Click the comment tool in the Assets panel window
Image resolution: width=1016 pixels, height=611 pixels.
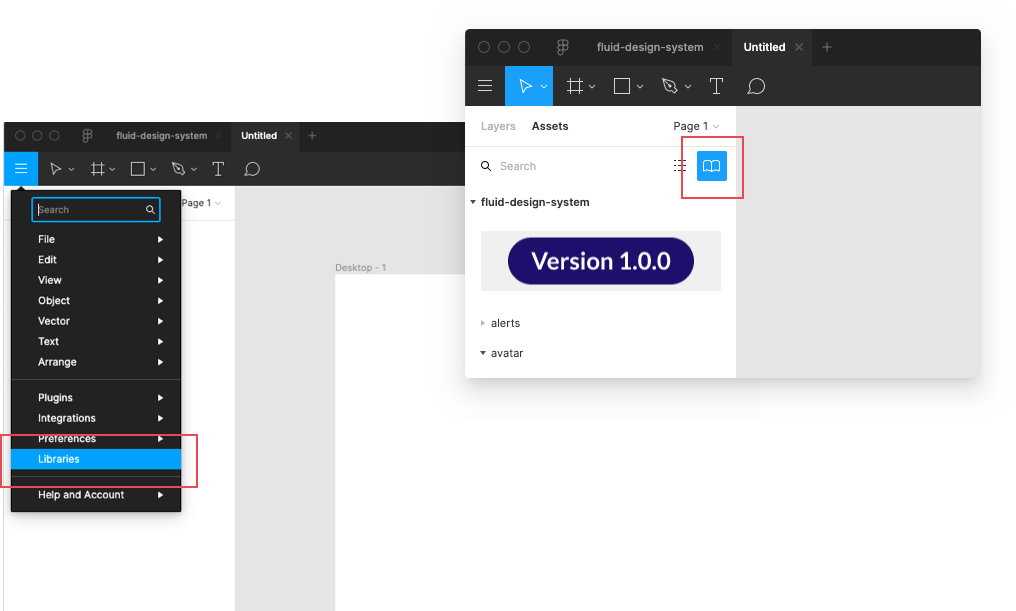[756, 87]
